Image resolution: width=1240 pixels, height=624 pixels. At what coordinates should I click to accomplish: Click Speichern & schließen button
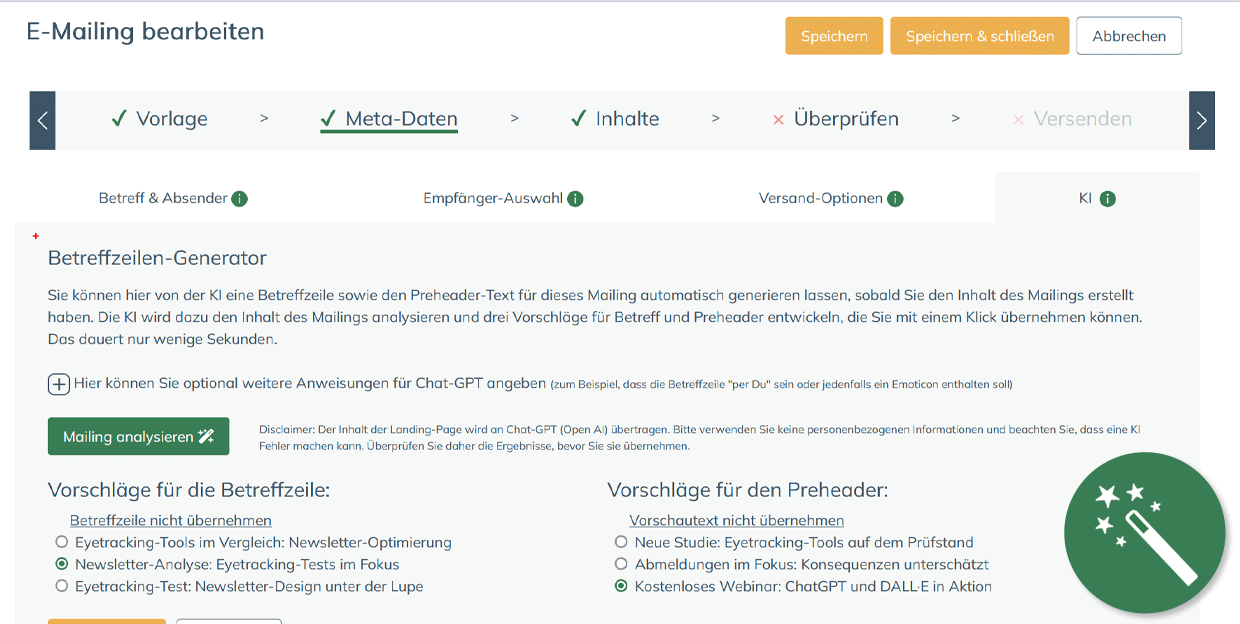pos(979,36)
